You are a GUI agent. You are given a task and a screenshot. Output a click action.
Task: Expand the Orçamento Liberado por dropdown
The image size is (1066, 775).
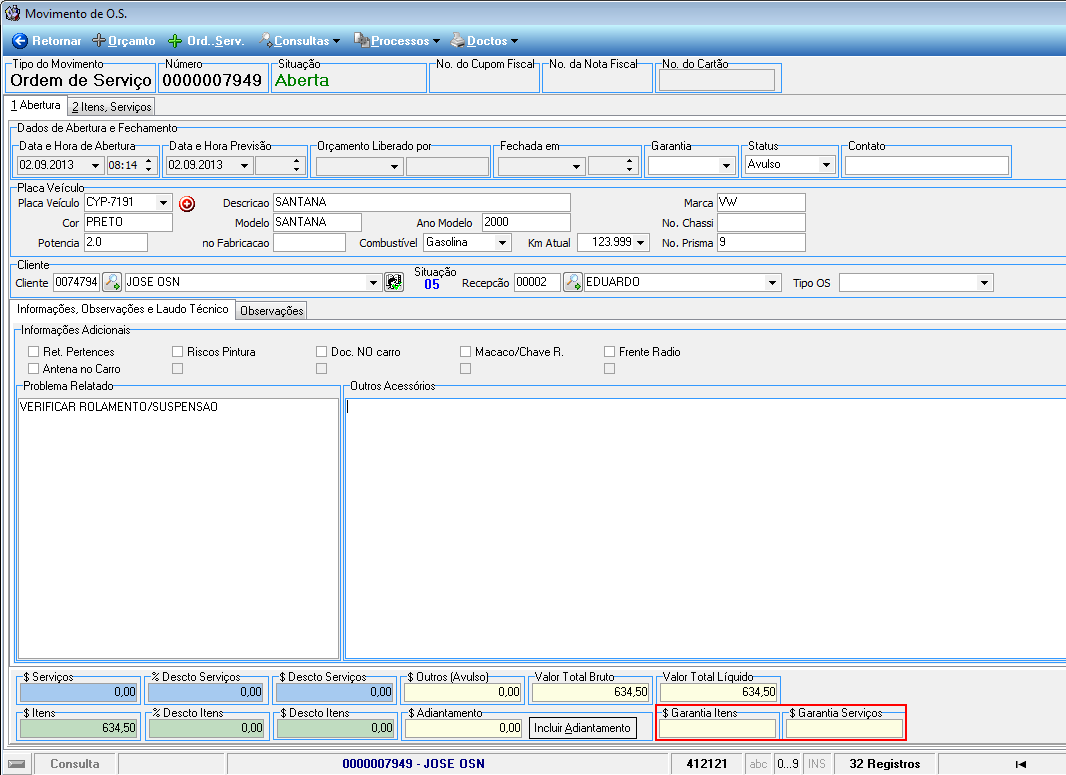[x=394, y=167]
